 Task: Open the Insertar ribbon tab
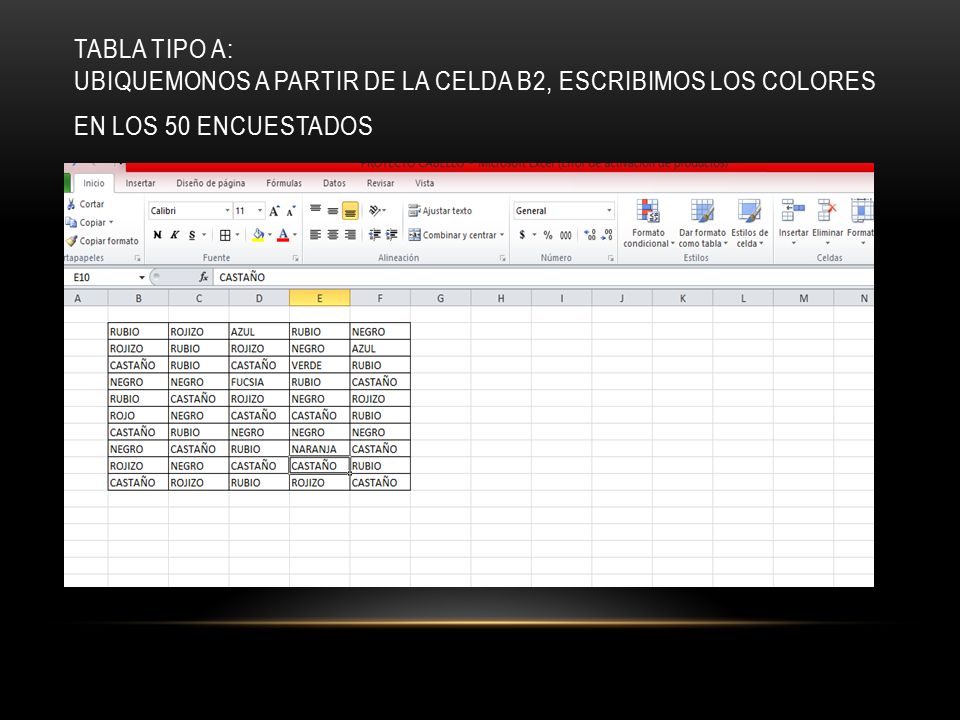point(140,183)
